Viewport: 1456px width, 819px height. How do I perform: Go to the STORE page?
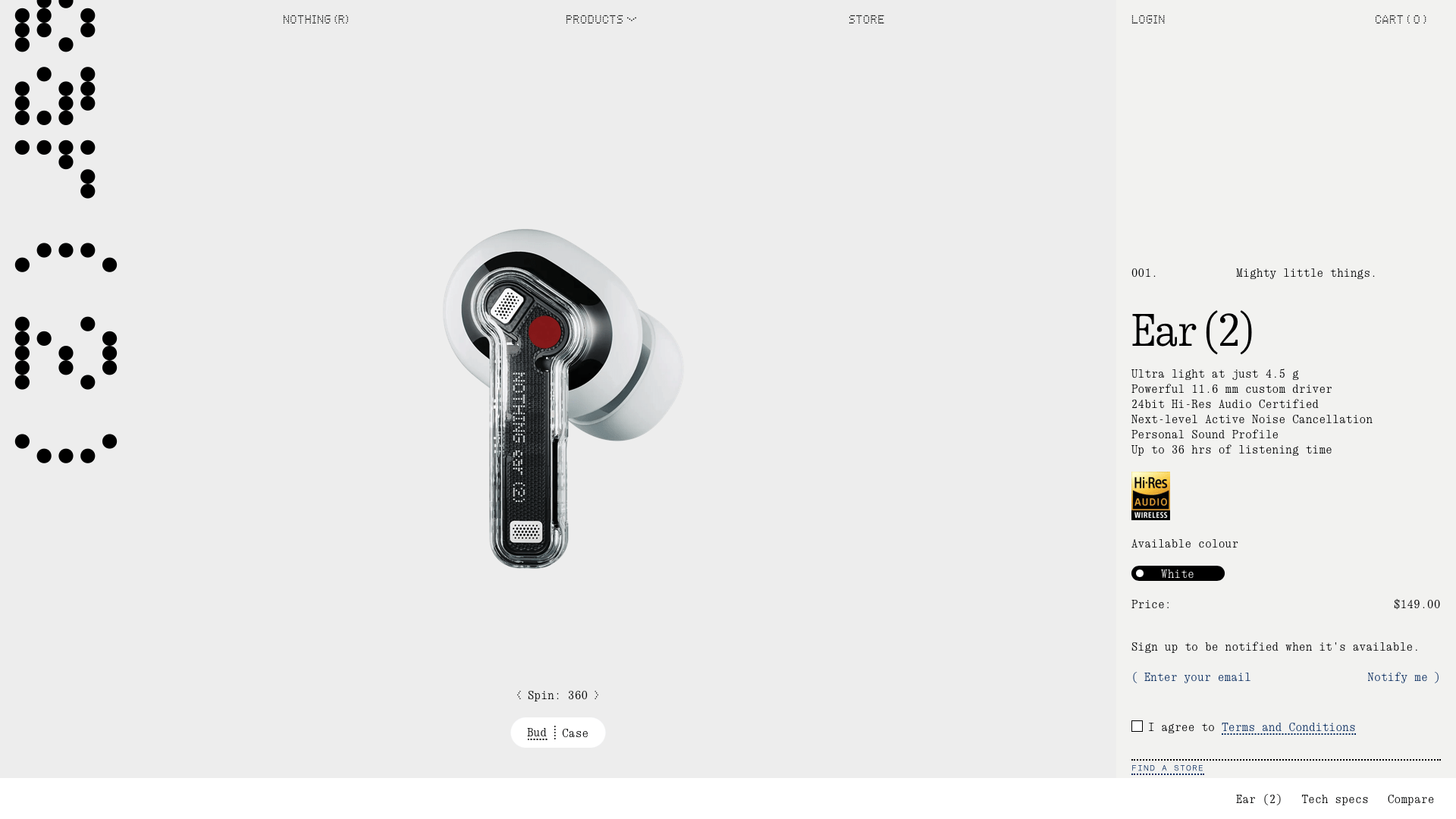[x=866, y=19]
